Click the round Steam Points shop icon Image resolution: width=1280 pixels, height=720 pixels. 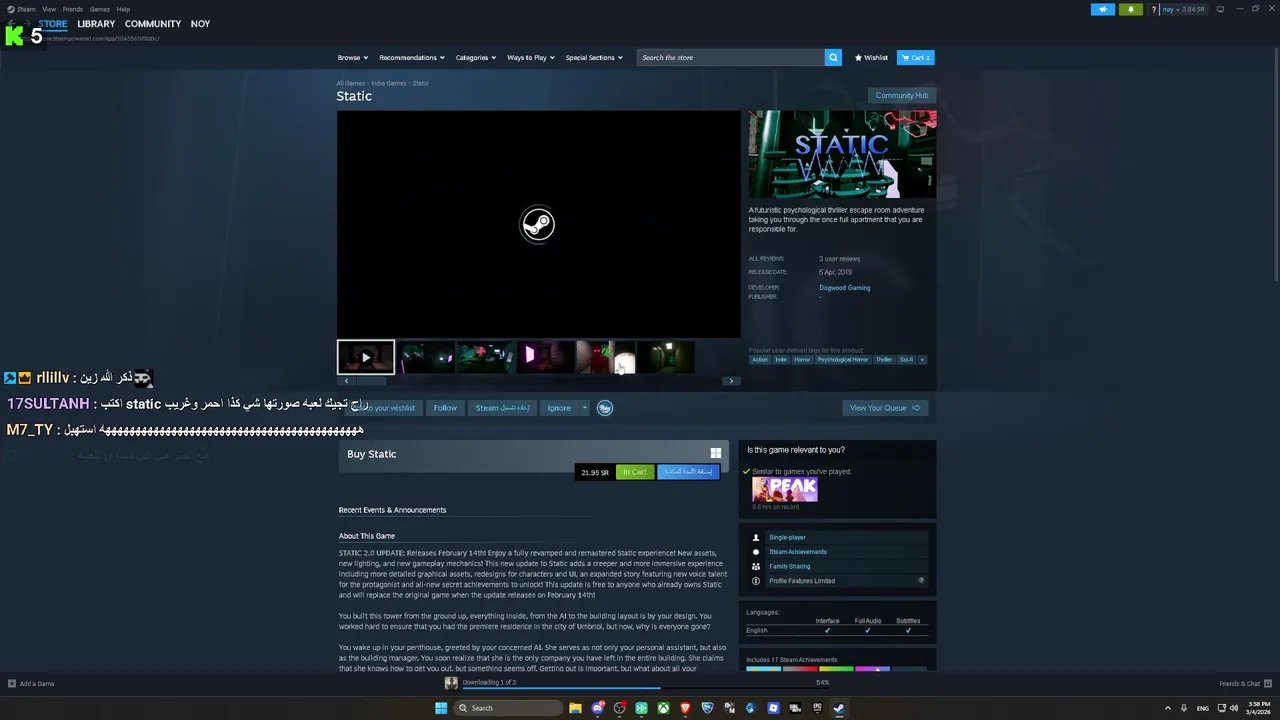pyautogui.click(x=604, y=408)
